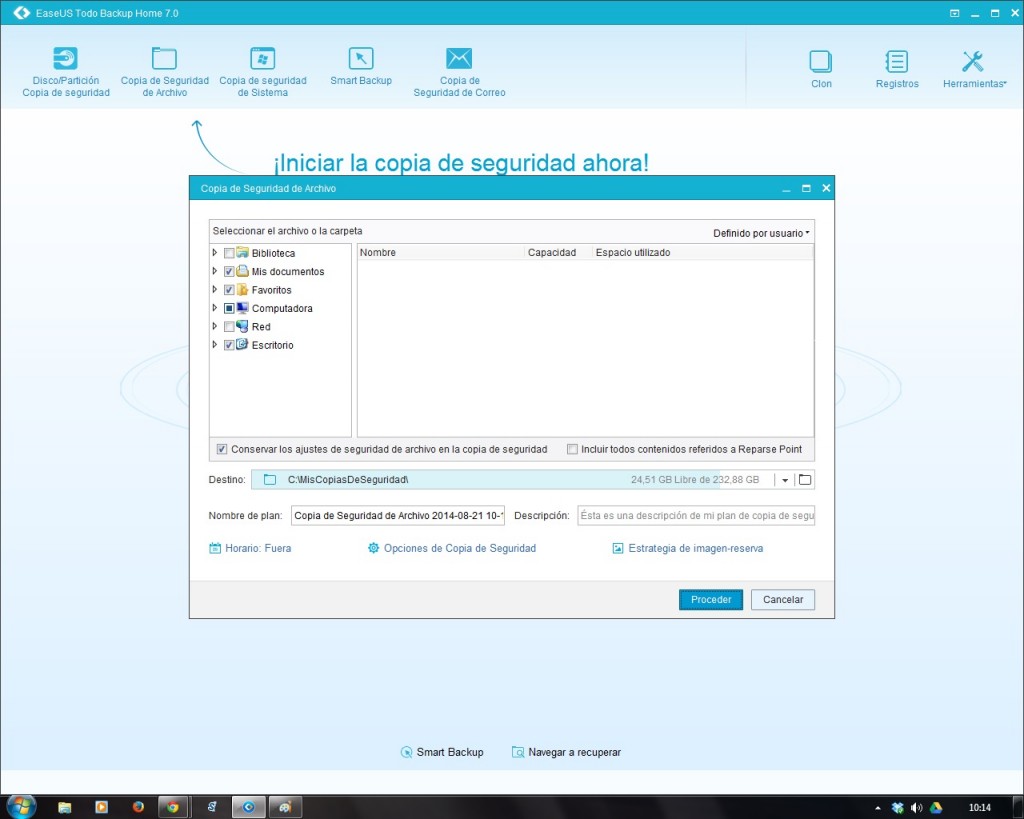Click the Proceder button
The height and width of the screenshot is (819, 1024).
[711, 600]
